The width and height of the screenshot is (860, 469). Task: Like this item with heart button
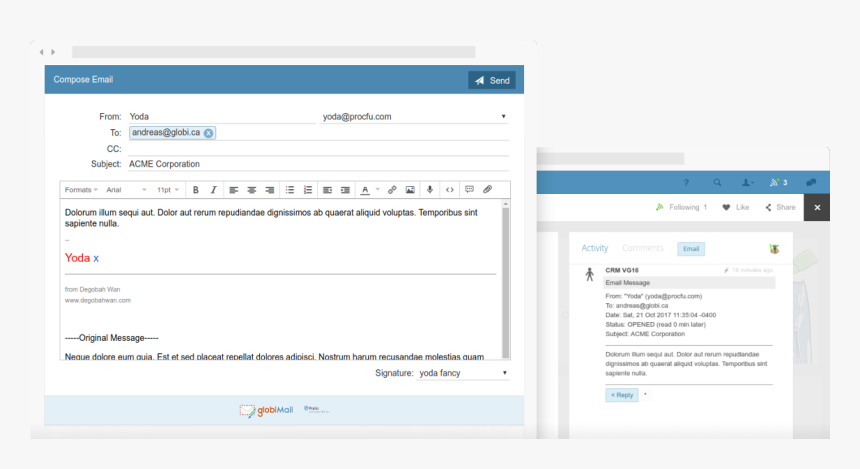[735, 207]
